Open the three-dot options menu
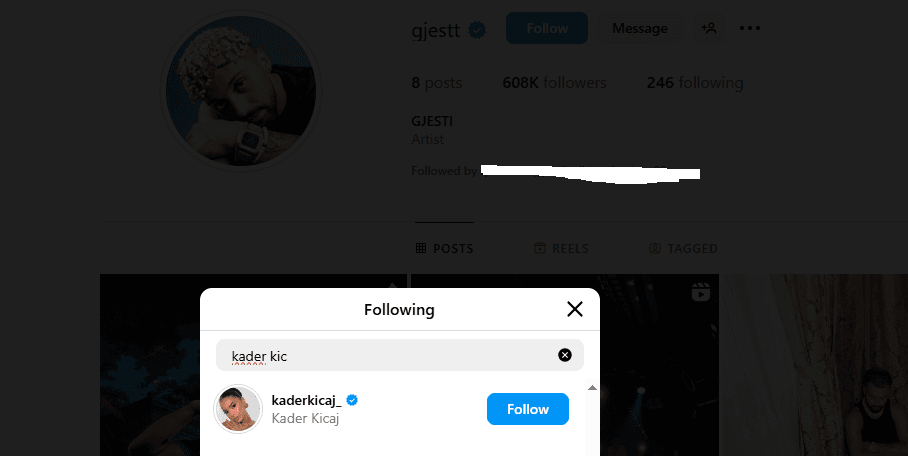 750,28
